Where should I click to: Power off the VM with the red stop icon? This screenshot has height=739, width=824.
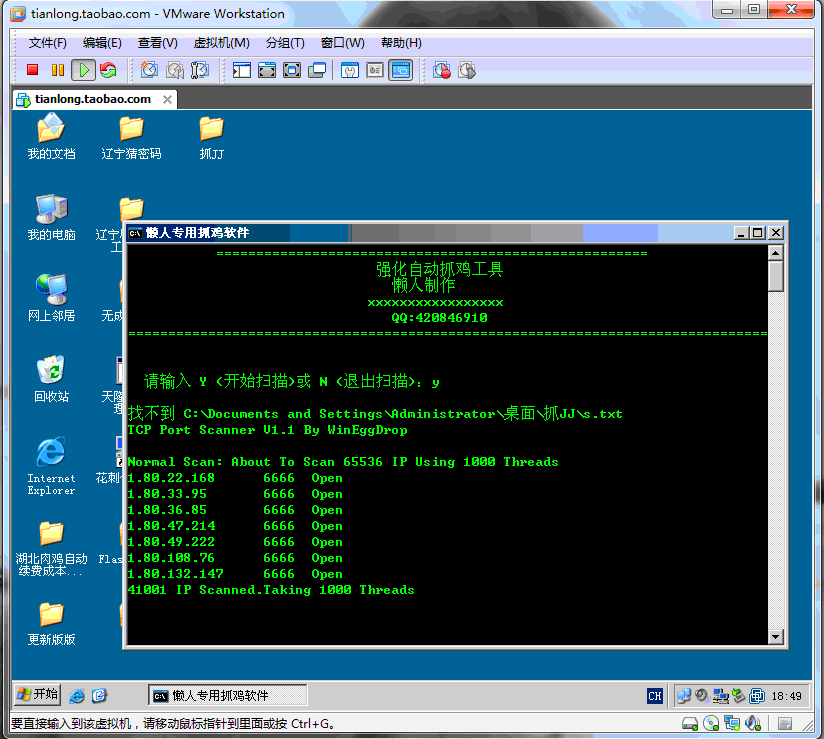[33, 70]
